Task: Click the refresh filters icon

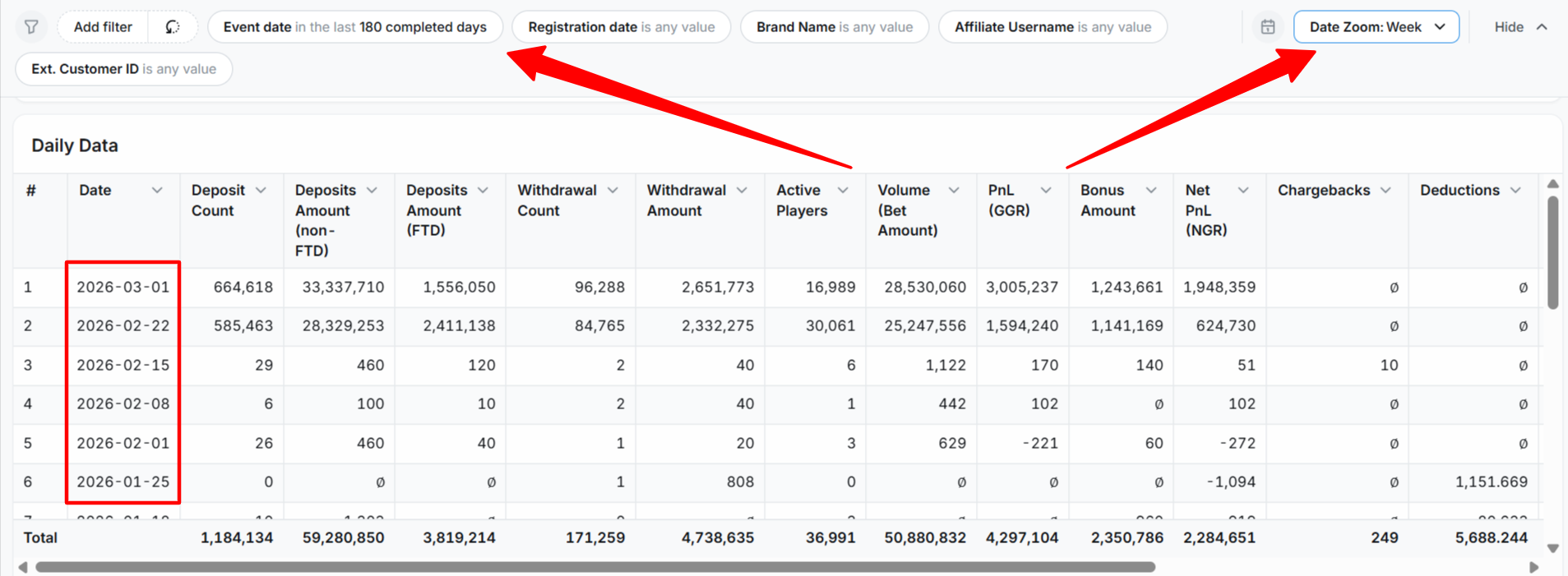Action: pos(173,27)
